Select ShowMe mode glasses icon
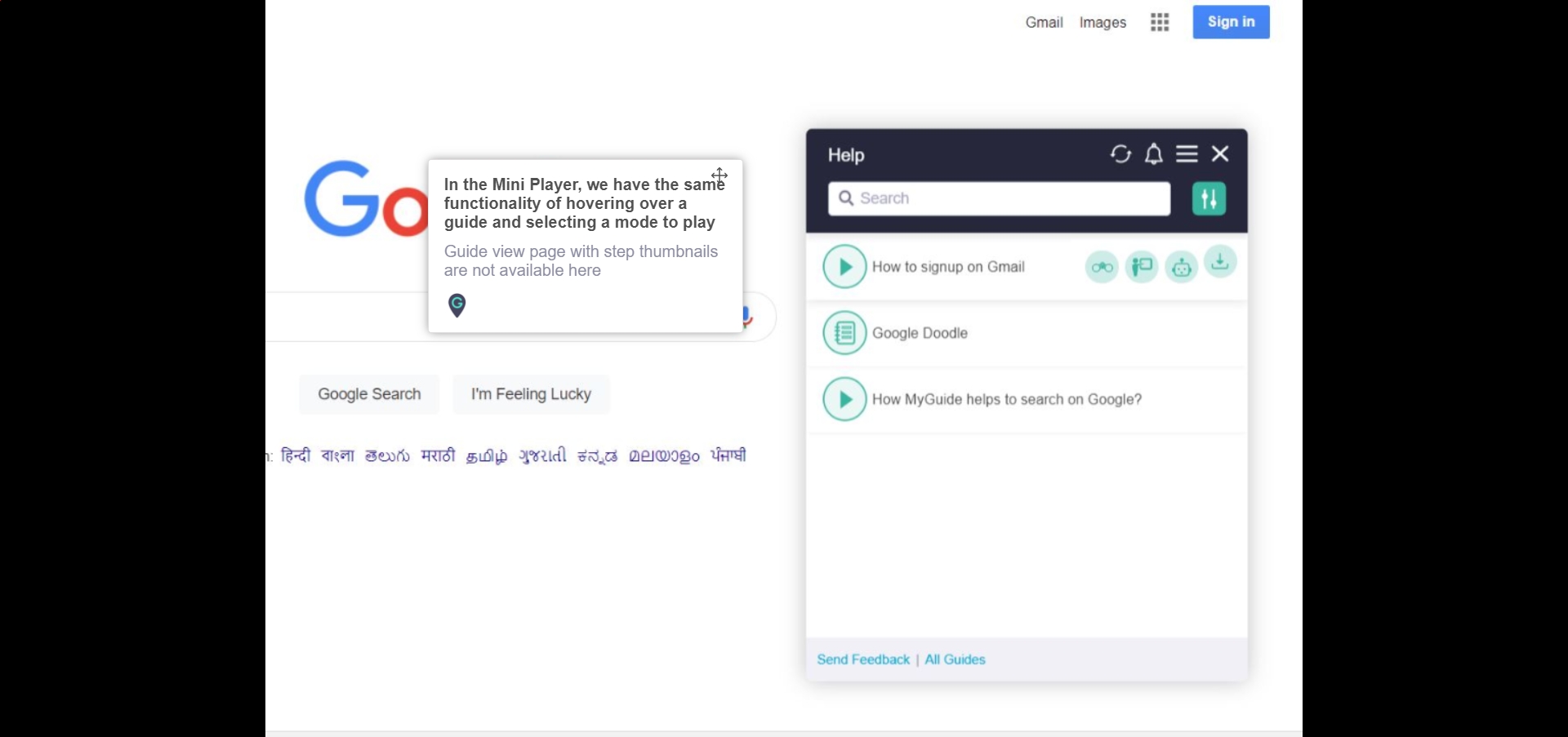Screen dimensions: 1568x737 1102,267
